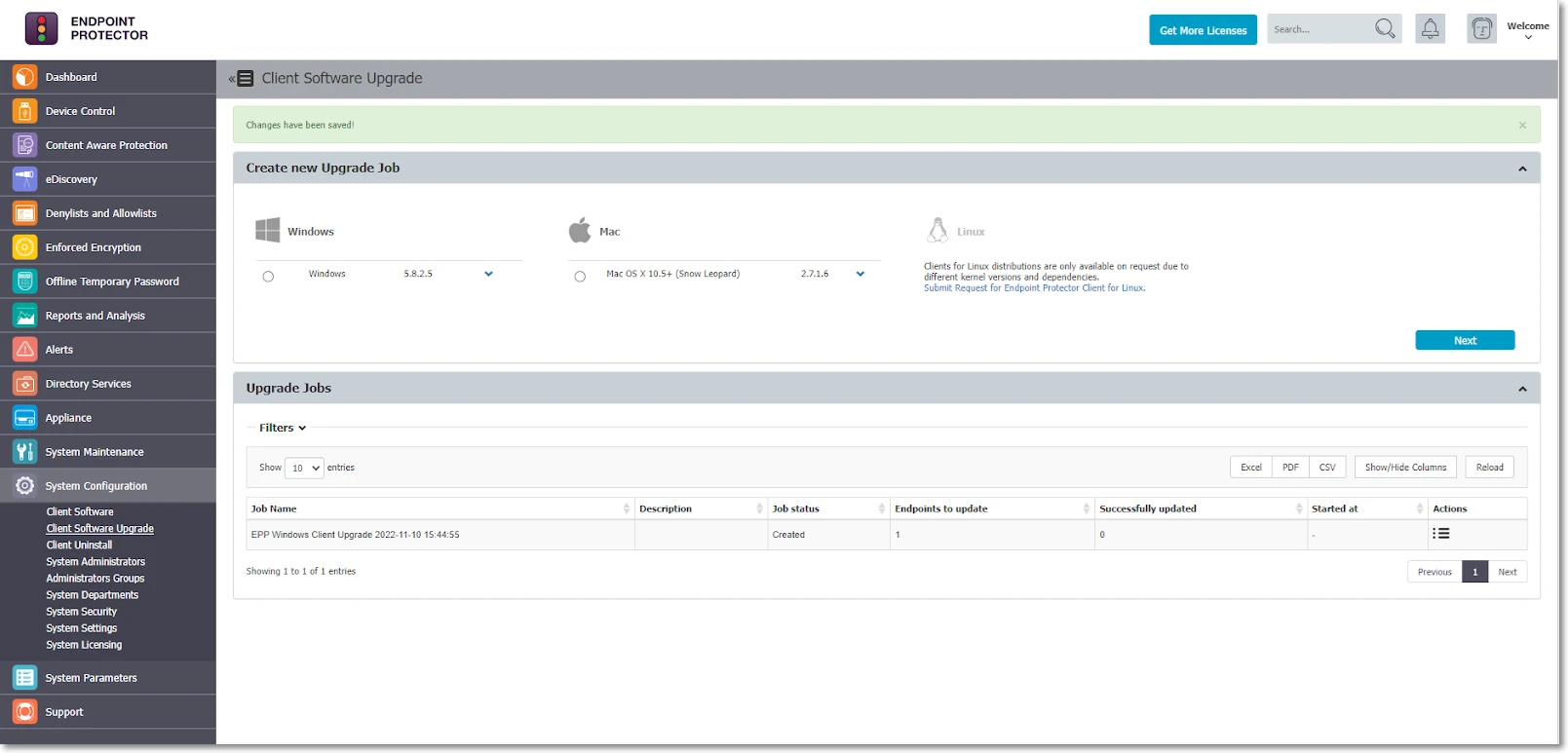Reload the Upgrade Jobs table

[1489, 468]
